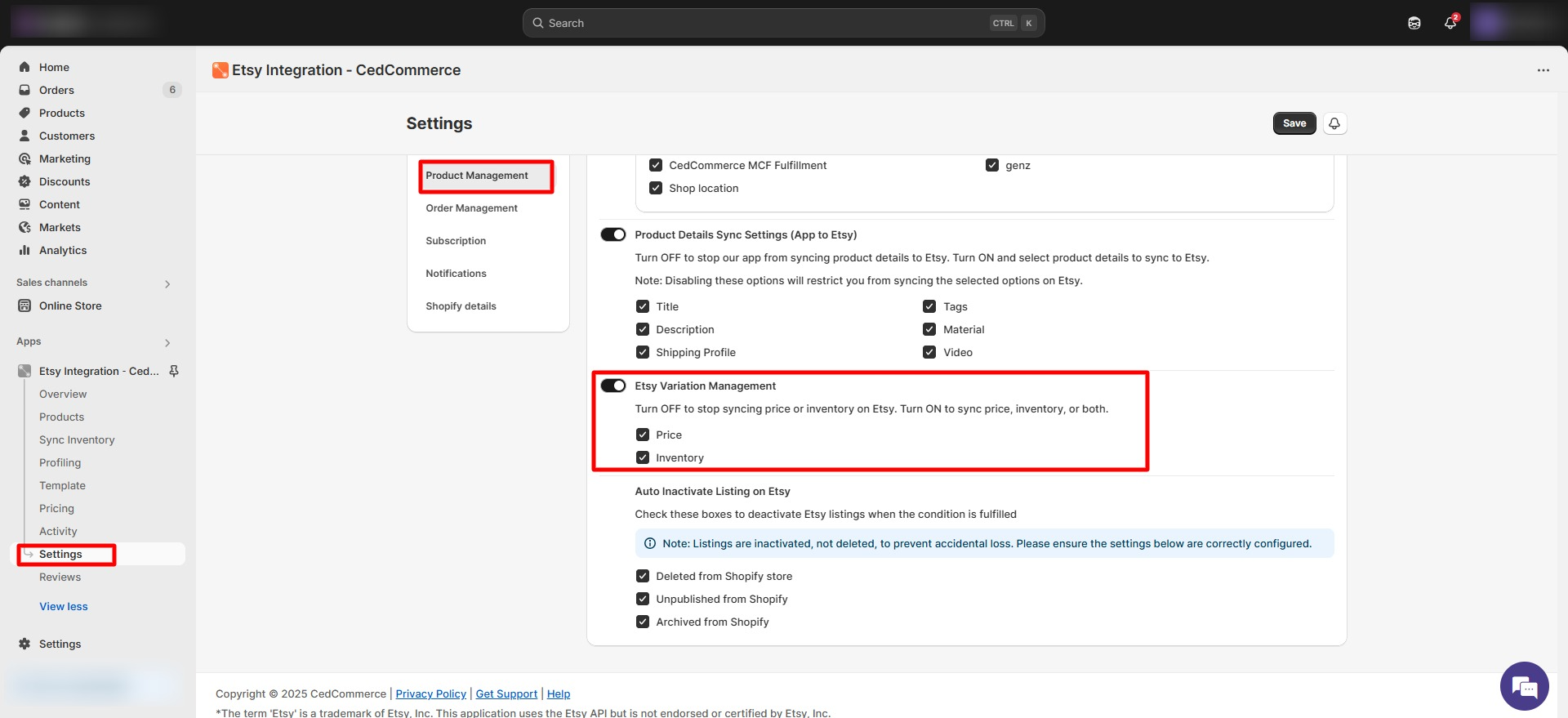Click the info icon in the note banner

point(650,543)
